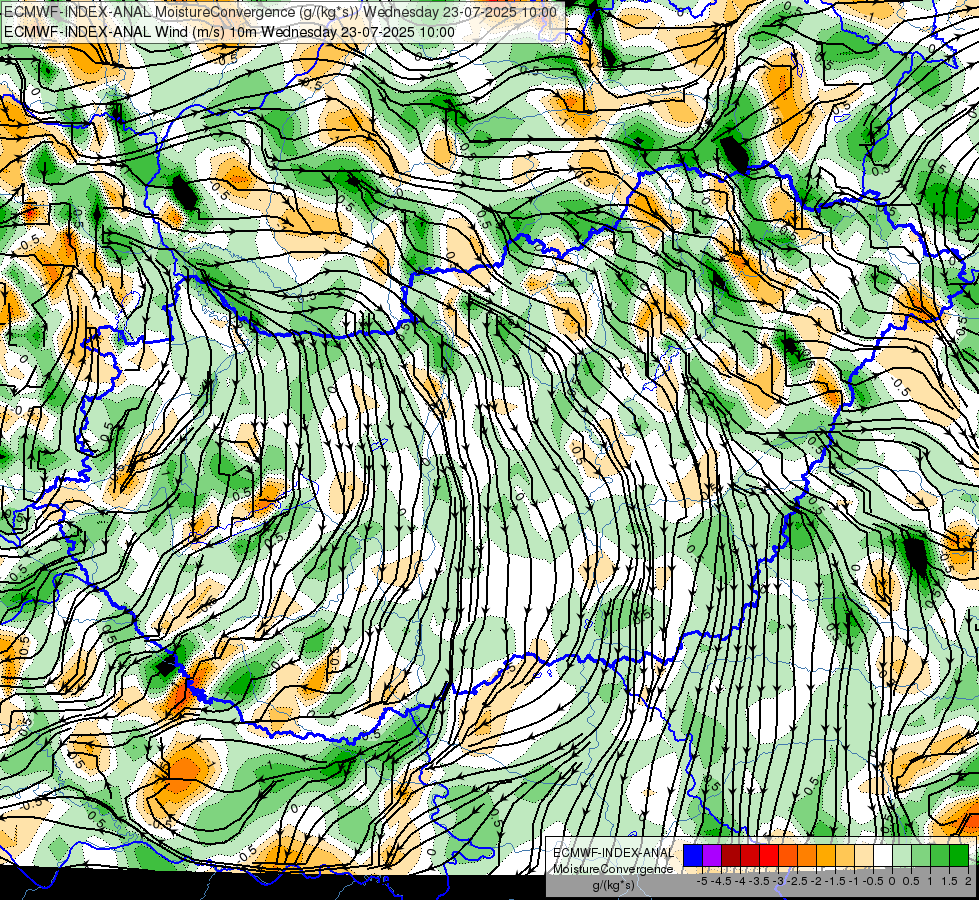
Task: Click the white swatch in the legend
Action: point(883,856)
